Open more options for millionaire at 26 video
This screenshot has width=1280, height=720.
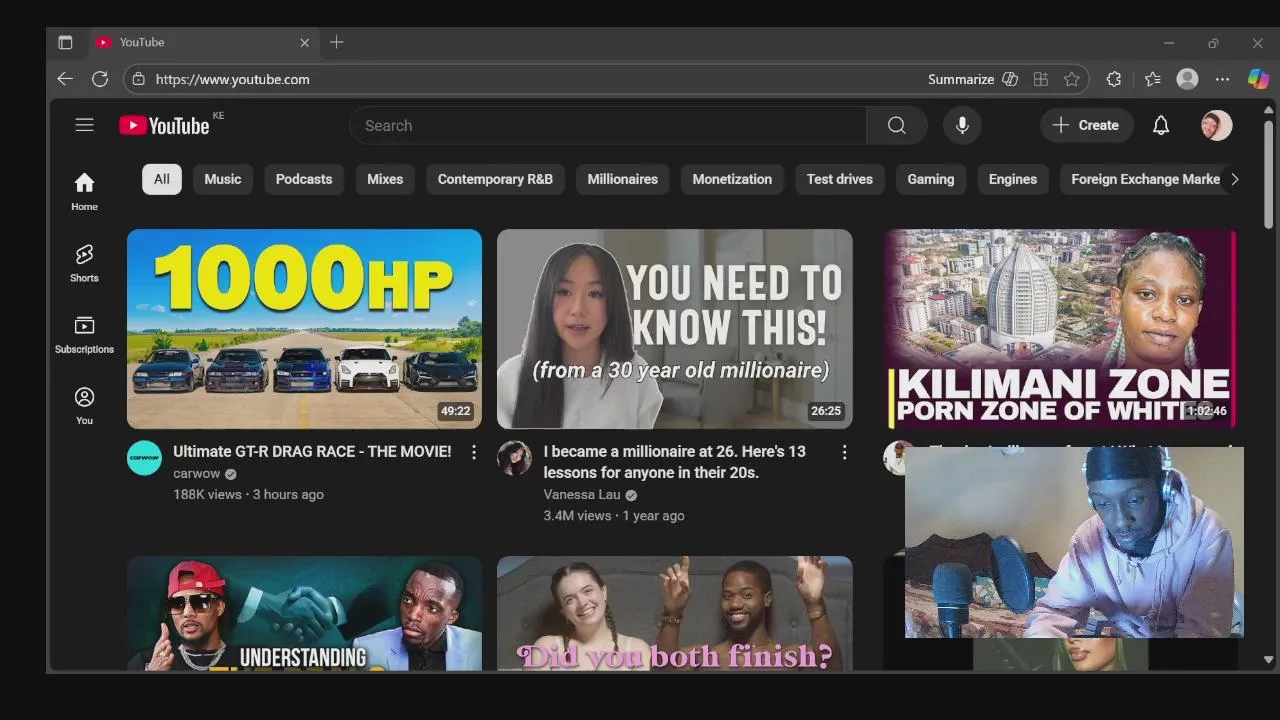(x=844, y=452)
